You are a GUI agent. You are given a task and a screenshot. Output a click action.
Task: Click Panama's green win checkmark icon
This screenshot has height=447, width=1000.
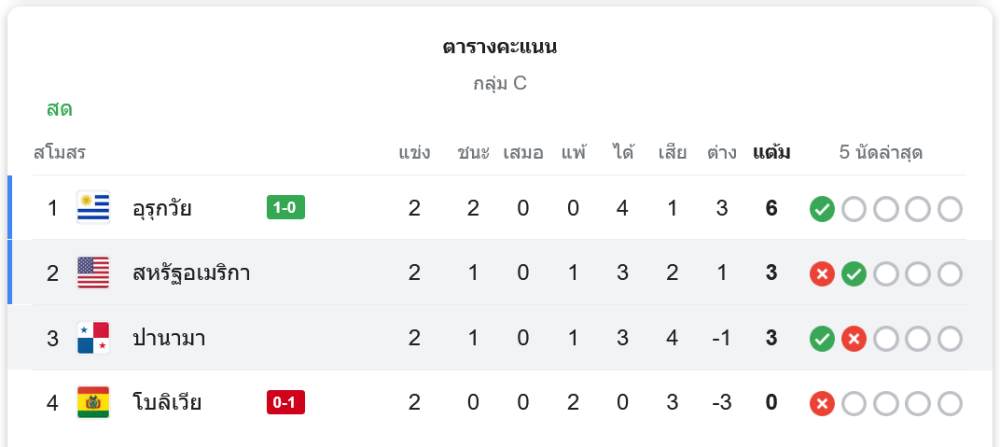[x=822, y=339]
